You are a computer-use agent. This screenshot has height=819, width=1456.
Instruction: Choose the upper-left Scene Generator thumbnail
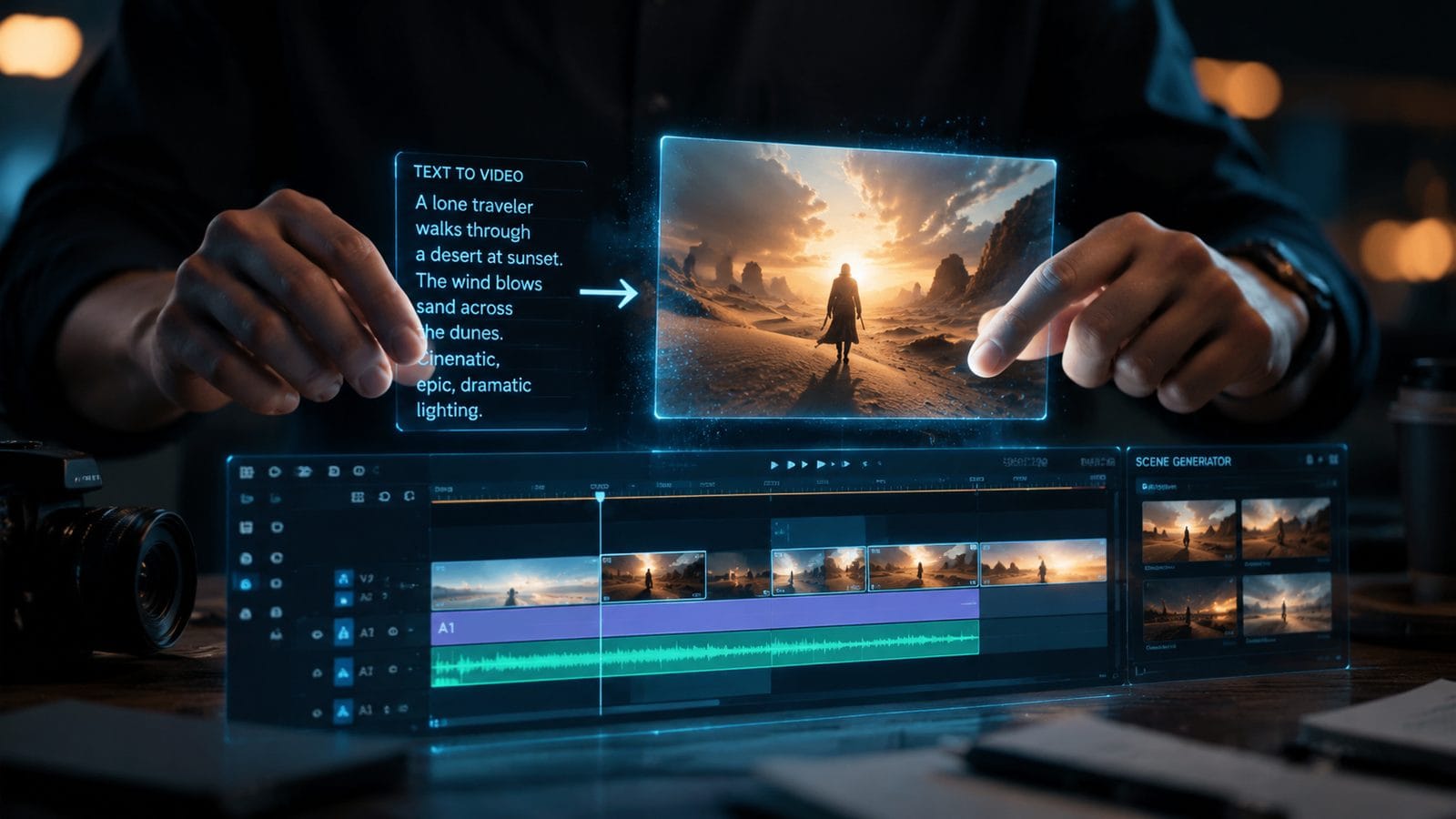coord(1188,530)
